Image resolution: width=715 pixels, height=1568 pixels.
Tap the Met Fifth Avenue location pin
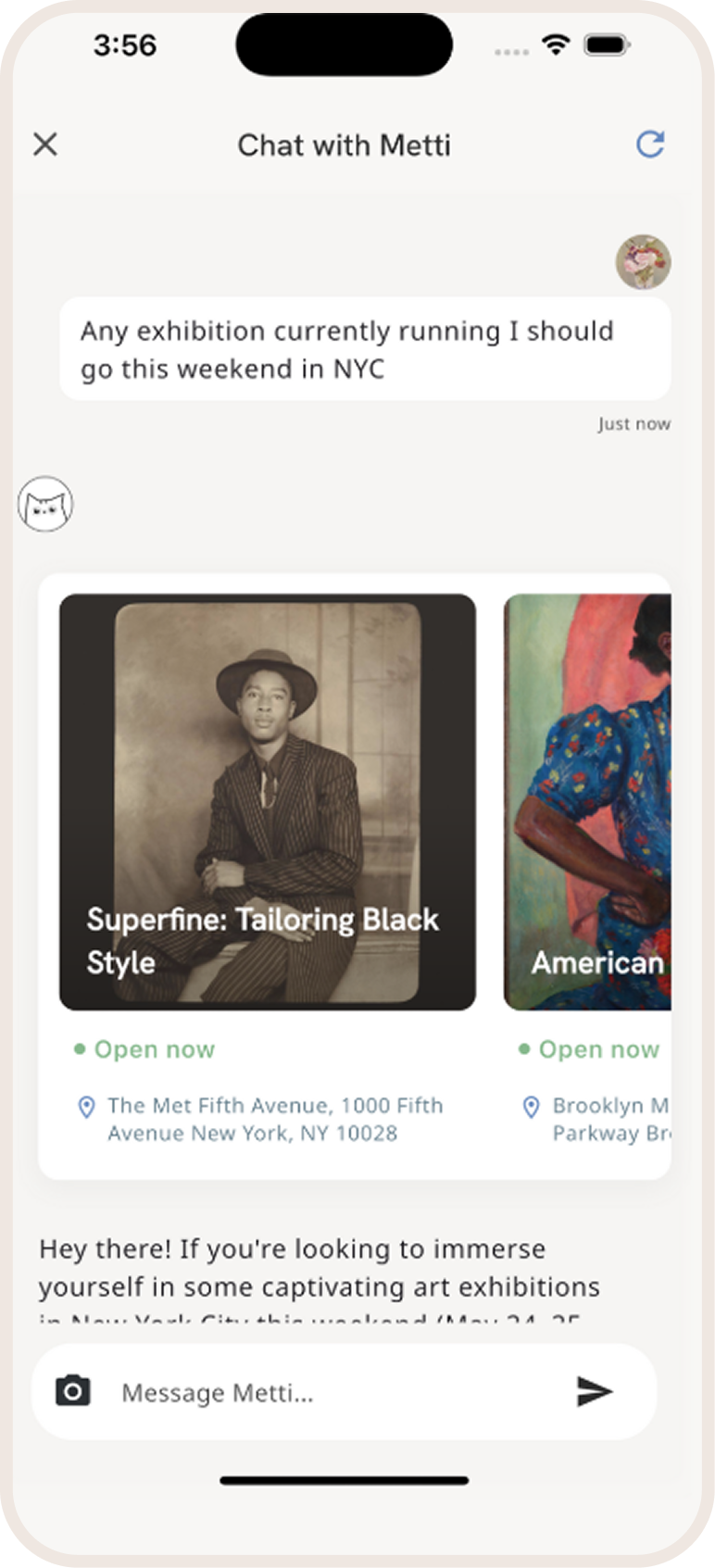click(86, 1107)
